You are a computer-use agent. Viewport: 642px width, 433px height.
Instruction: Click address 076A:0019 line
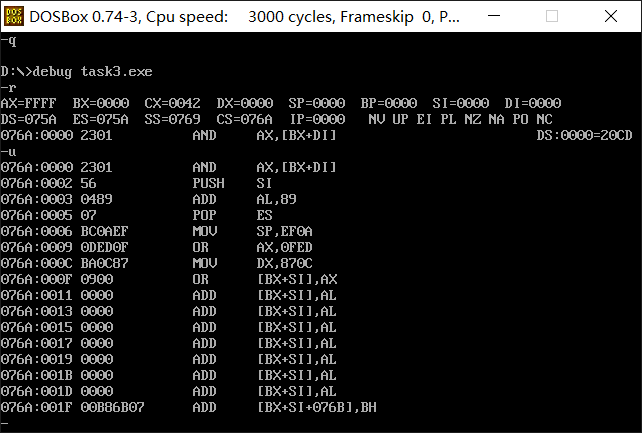click(x=169, y=359)
